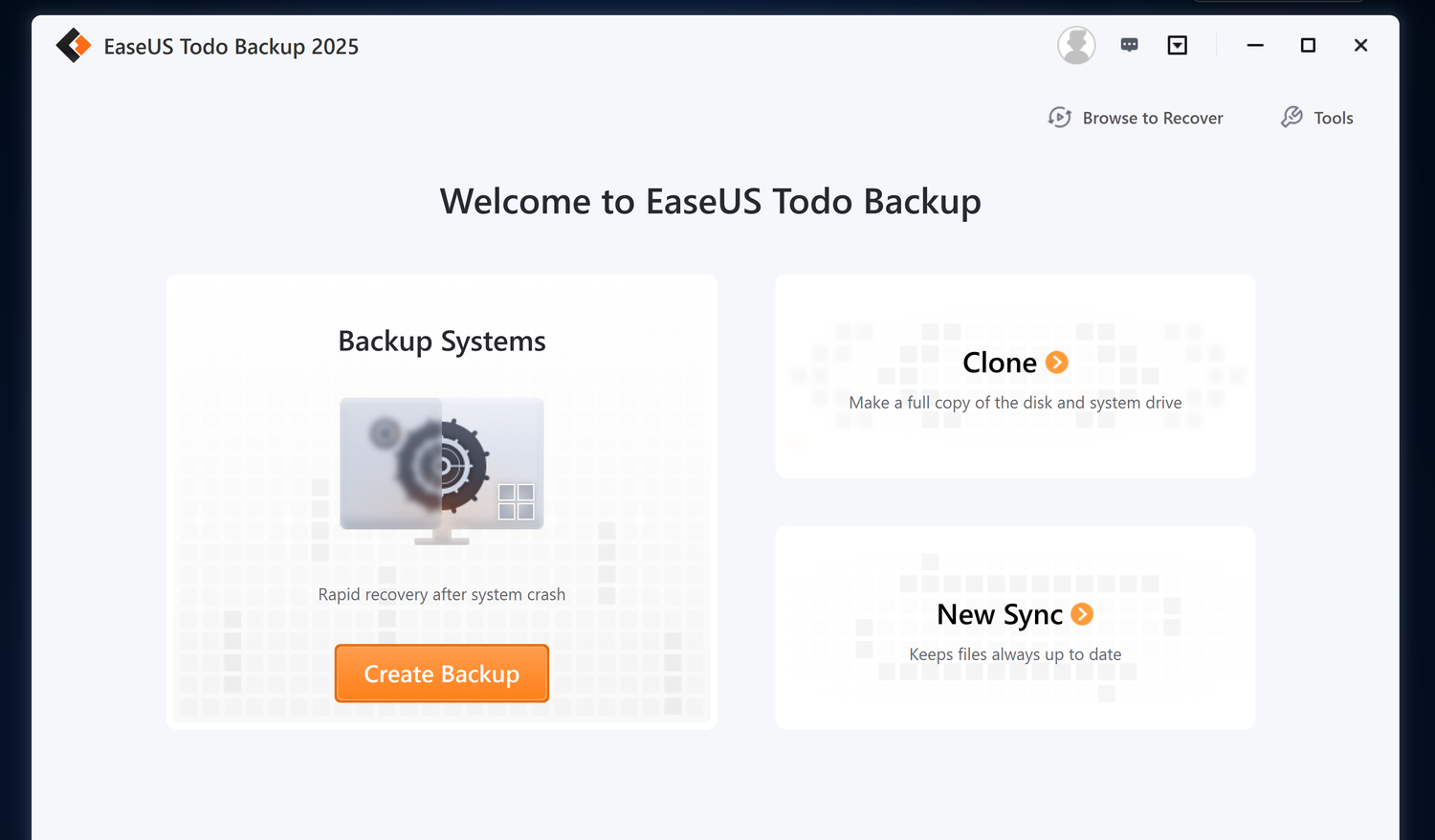Open the New Sync heading
Screen dimensions: 1435x840
click(x=1000, y=614)
